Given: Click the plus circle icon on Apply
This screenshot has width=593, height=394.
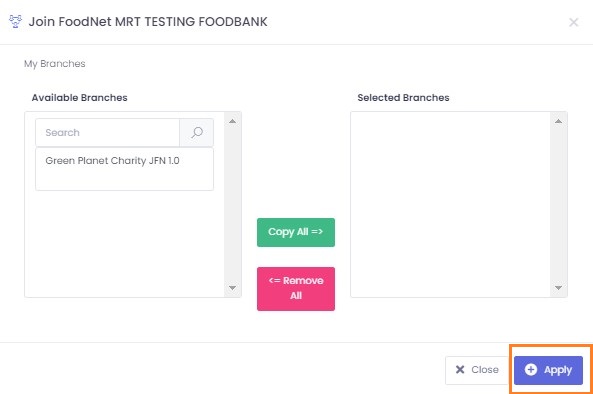Looking at the screenshot, I should (x=531, y=369).
